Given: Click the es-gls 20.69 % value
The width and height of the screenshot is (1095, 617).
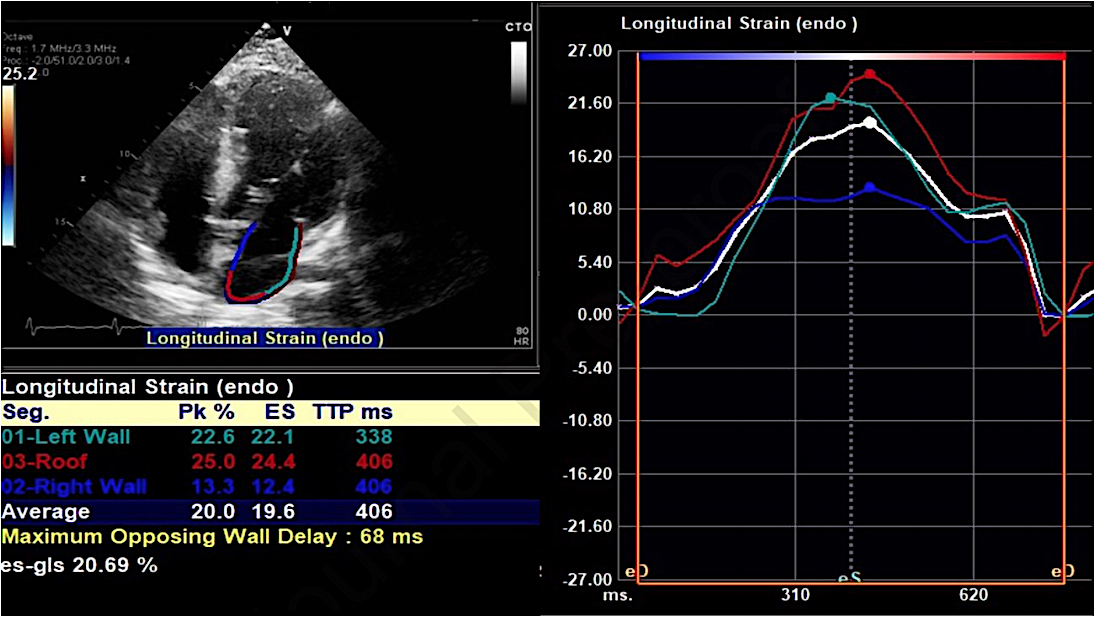Looking at the screenshot, I should click(79, 564).
